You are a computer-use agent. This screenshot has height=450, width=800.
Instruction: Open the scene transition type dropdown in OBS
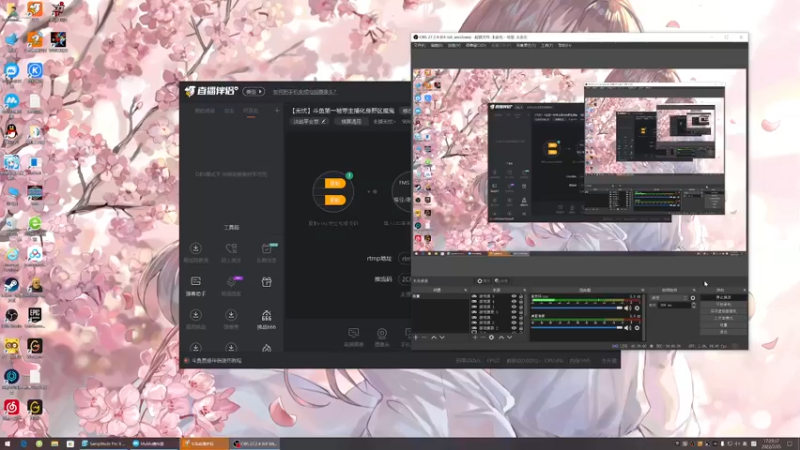tap(669, 298)
